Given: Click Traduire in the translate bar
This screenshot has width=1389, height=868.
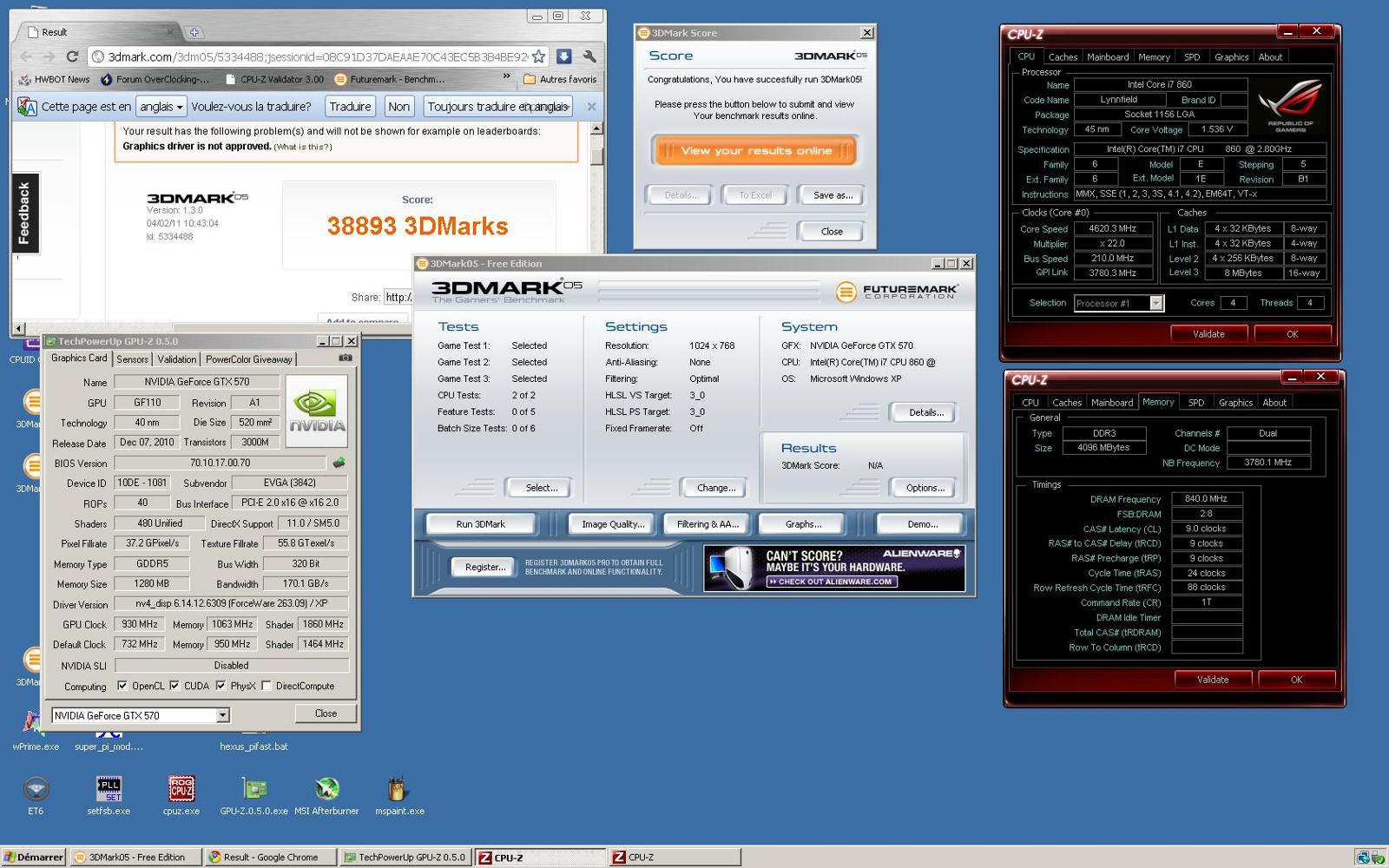Looking at the screenshot, I should 350,107.
